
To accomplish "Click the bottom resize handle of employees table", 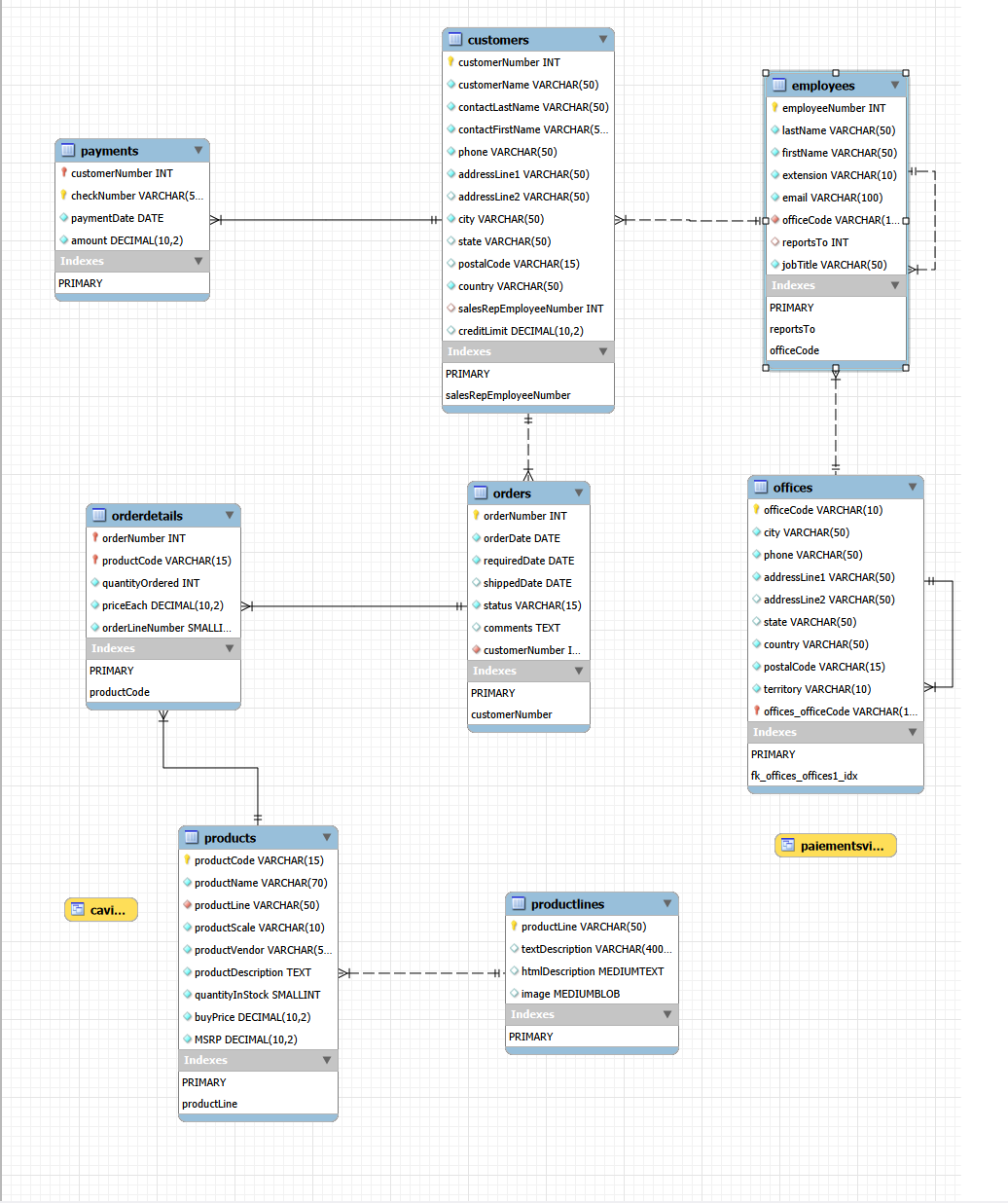I will [836, 368].
